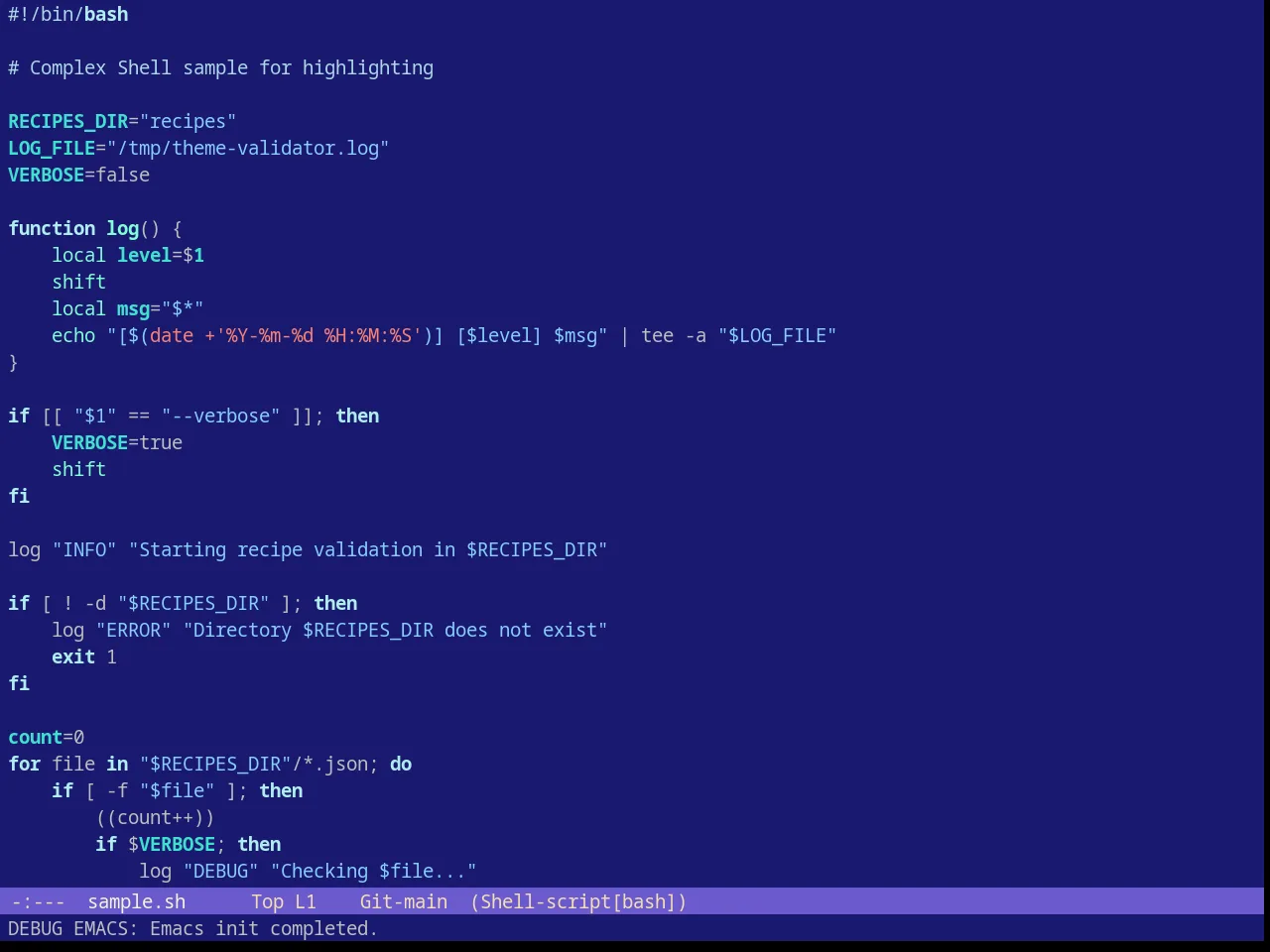Click the L1 line number indicator
1270x952 pixels.
coord(306,901)
